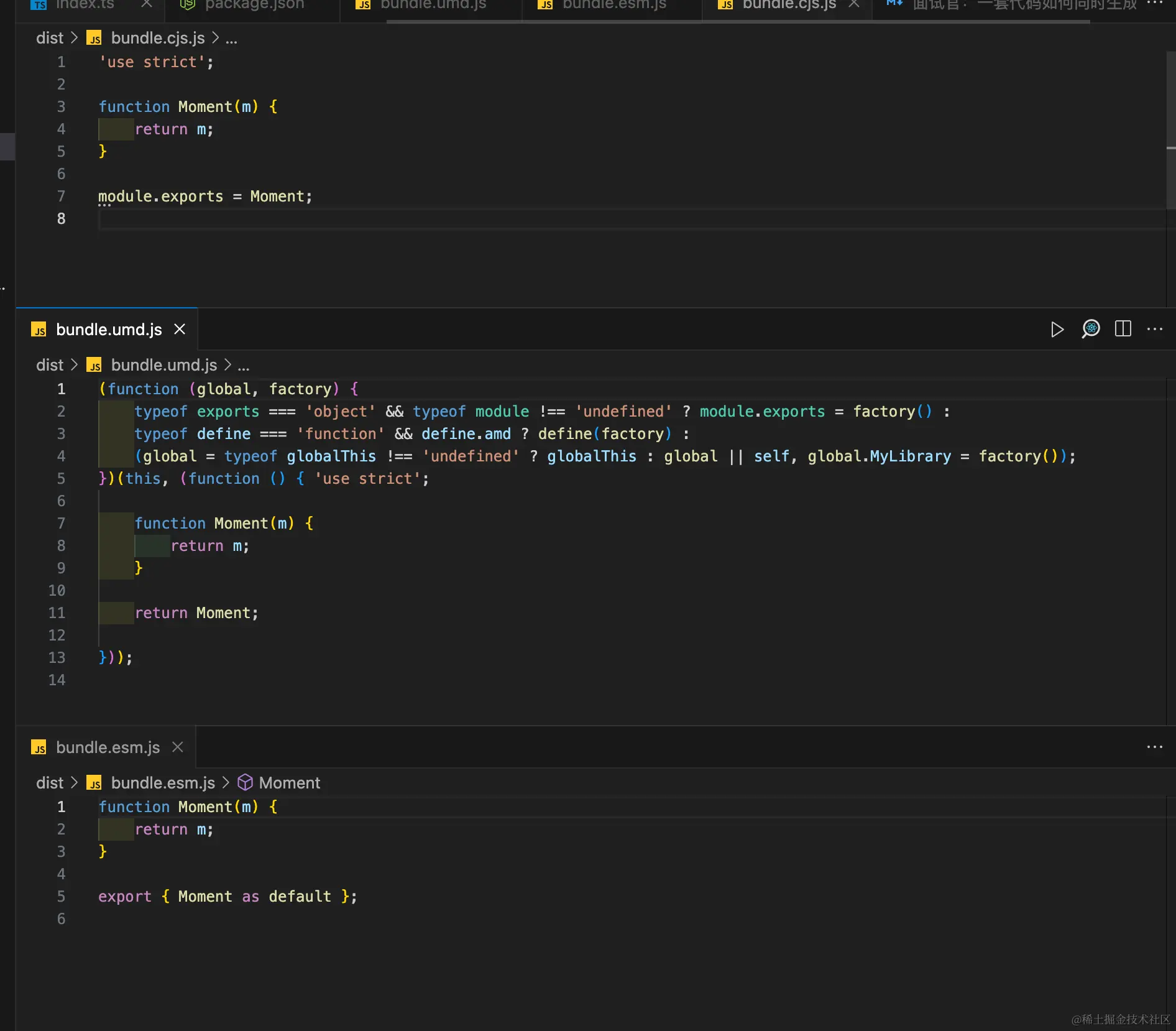
Task: Close the bundle.esm.js tab in the bottom group
Action: (178, 747)
